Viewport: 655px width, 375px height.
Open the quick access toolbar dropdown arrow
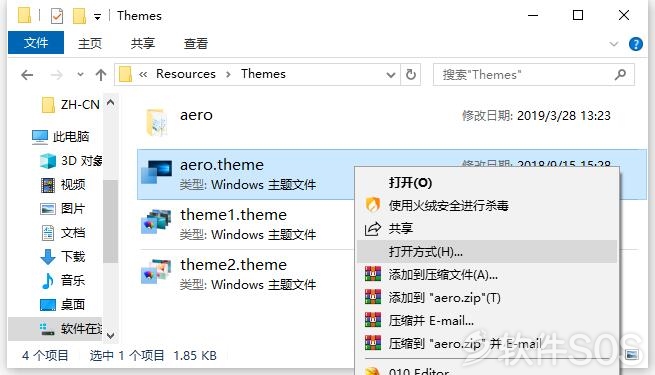click(x=97, y=17)
